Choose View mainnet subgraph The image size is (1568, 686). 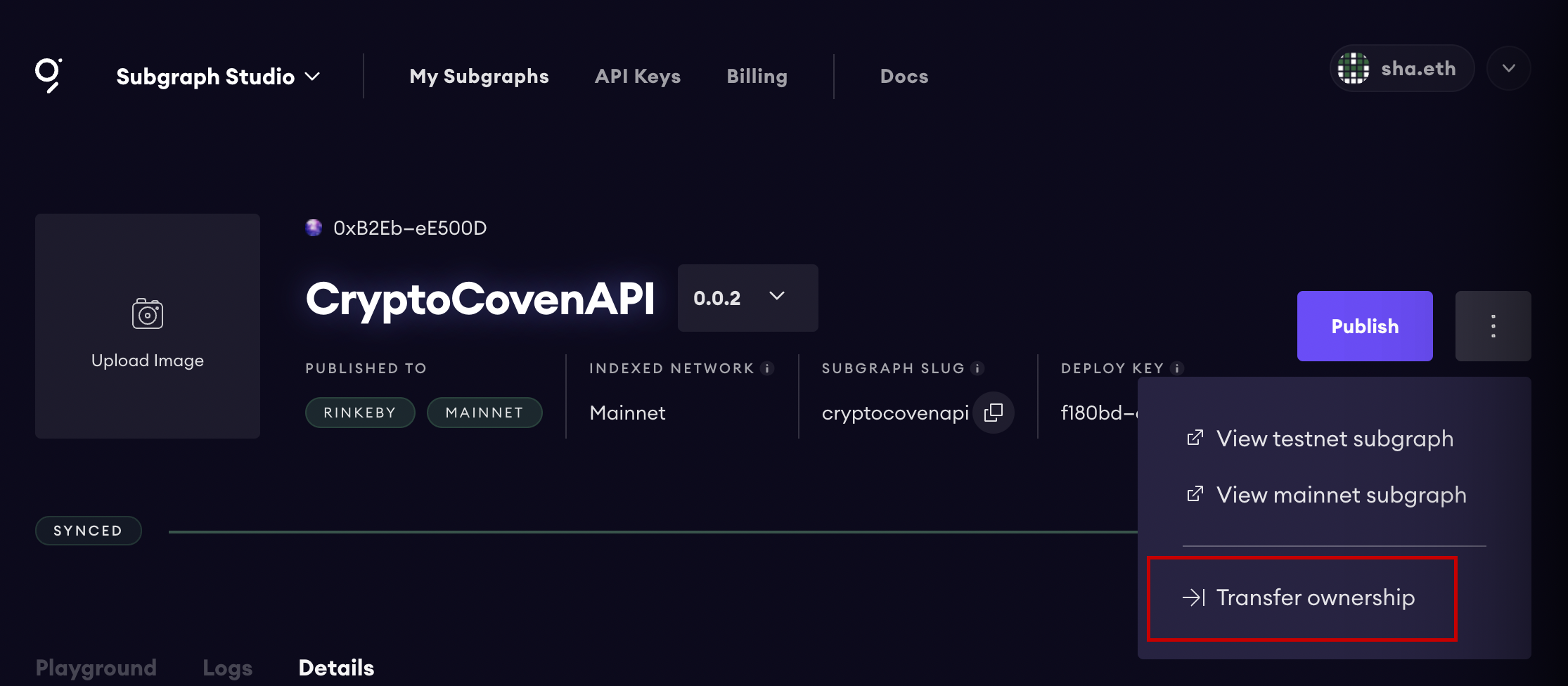point(1340,495)
